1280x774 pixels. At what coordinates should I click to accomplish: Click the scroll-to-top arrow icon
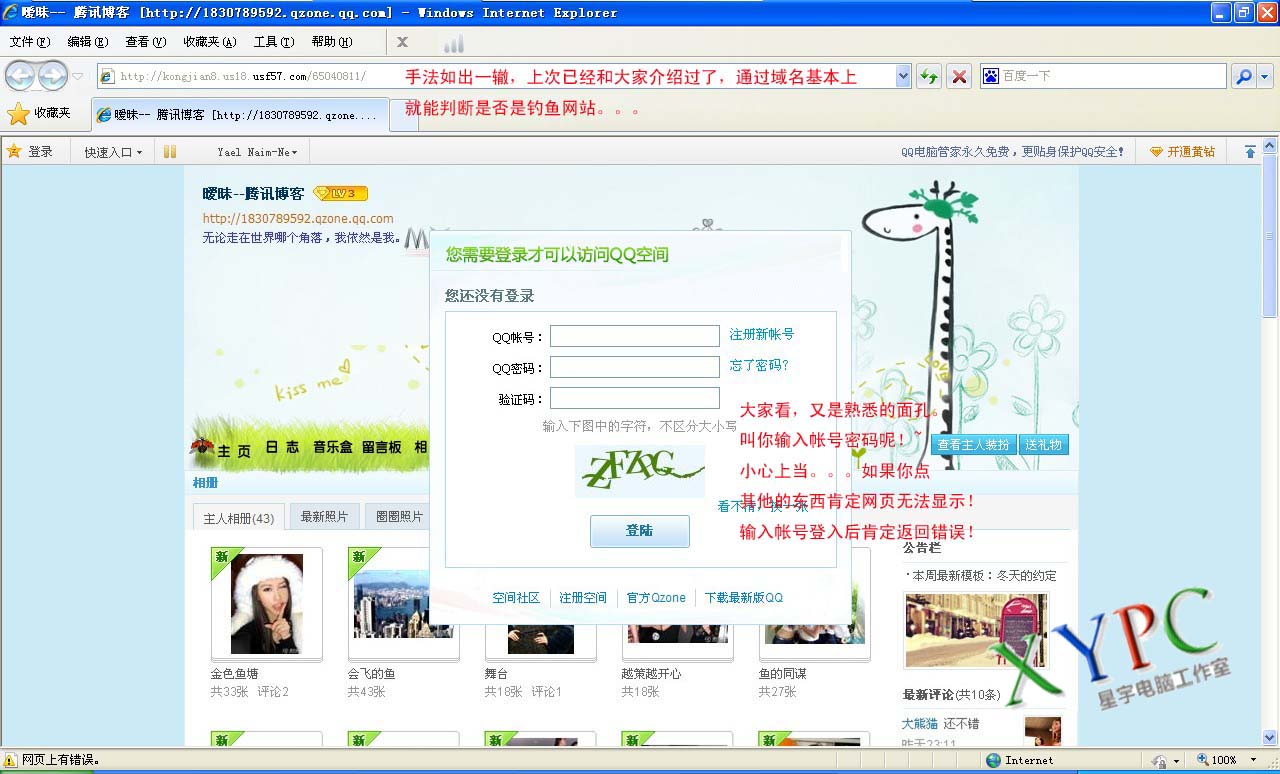(1250, 152)
